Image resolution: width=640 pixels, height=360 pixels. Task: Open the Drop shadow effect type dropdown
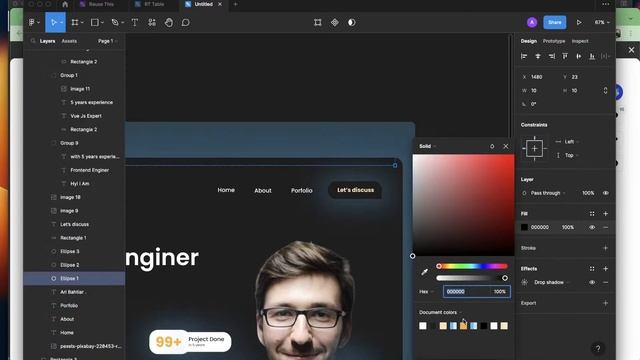coord(551,282)
